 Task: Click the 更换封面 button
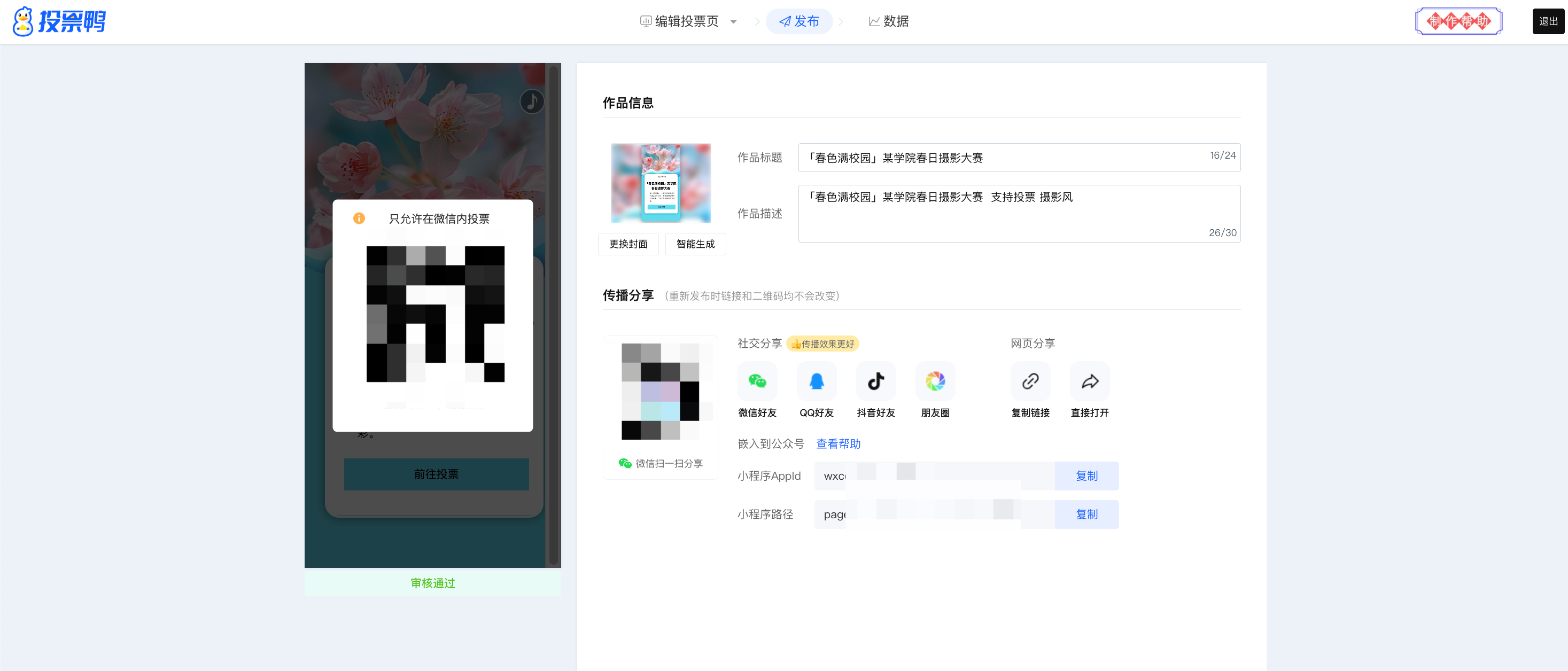point(628,244)
